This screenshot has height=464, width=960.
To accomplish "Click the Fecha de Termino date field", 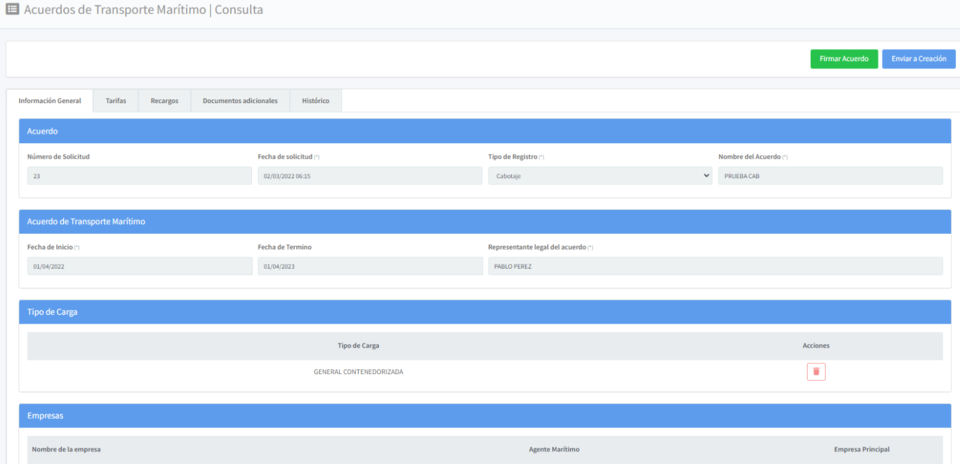I will 370,267.
